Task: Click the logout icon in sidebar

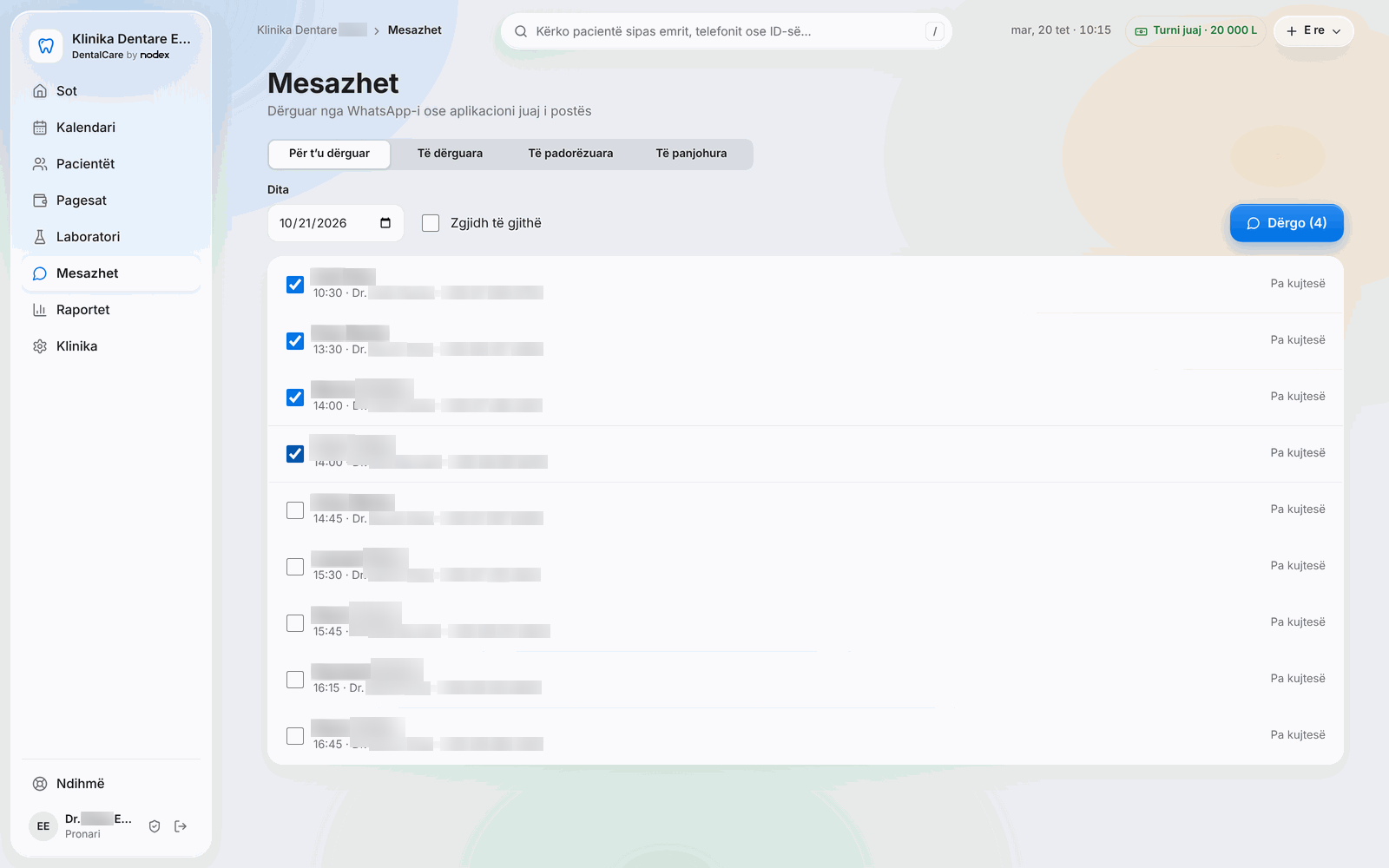Action: coord(181,826)
